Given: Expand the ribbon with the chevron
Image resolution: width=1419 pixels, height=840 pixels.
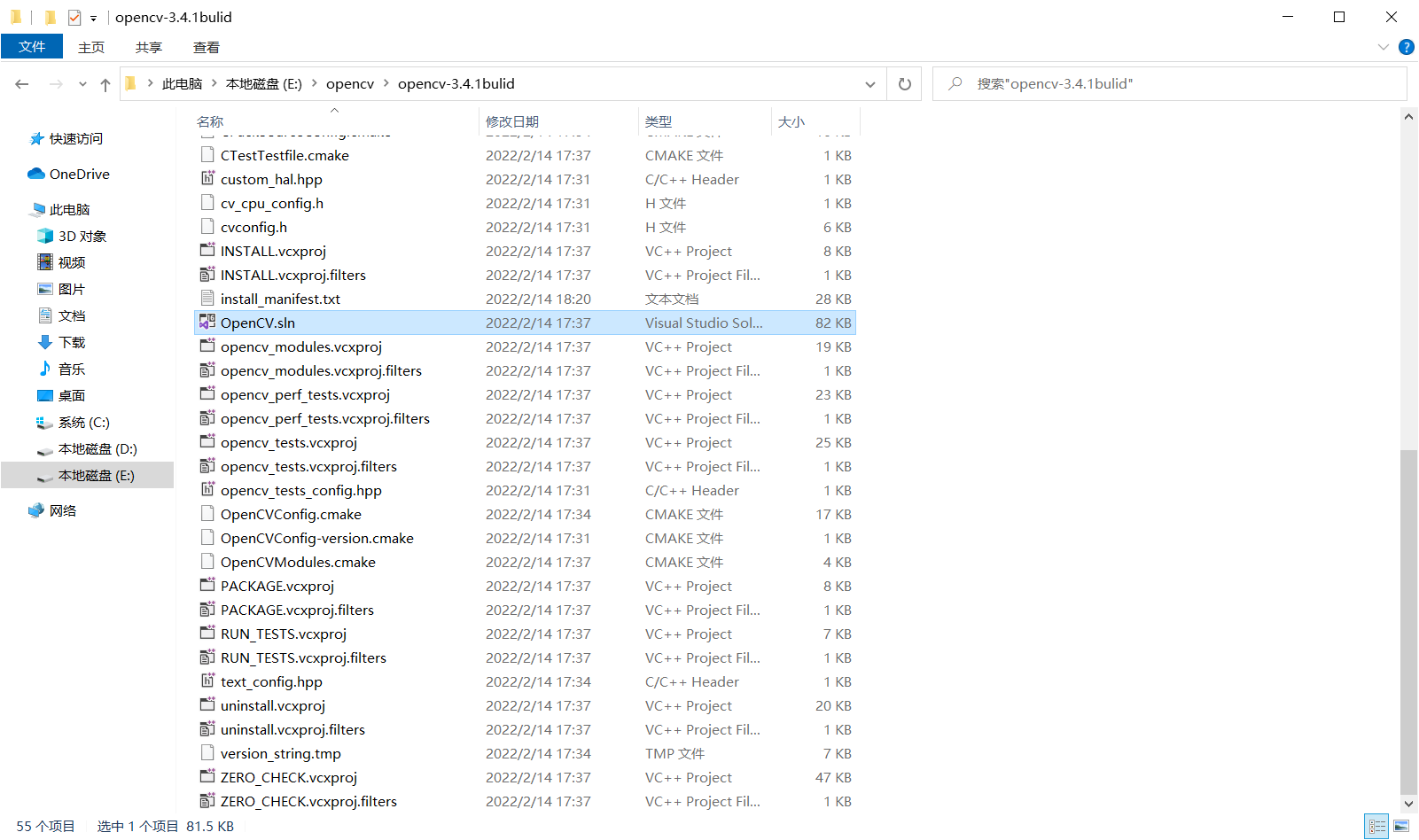Looking at the screenshot, I should click(1384, 47).
